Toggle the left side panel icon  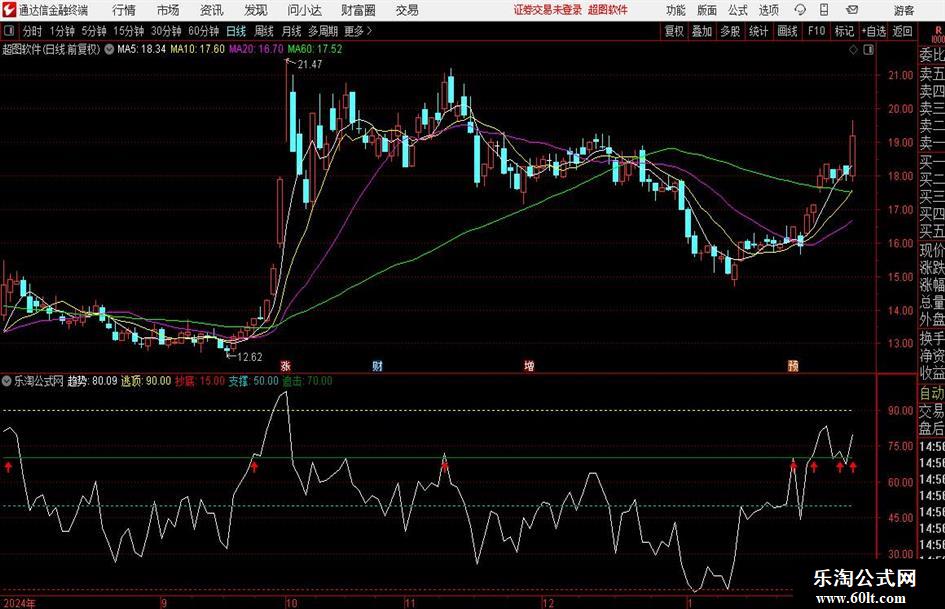coord(8,30)
